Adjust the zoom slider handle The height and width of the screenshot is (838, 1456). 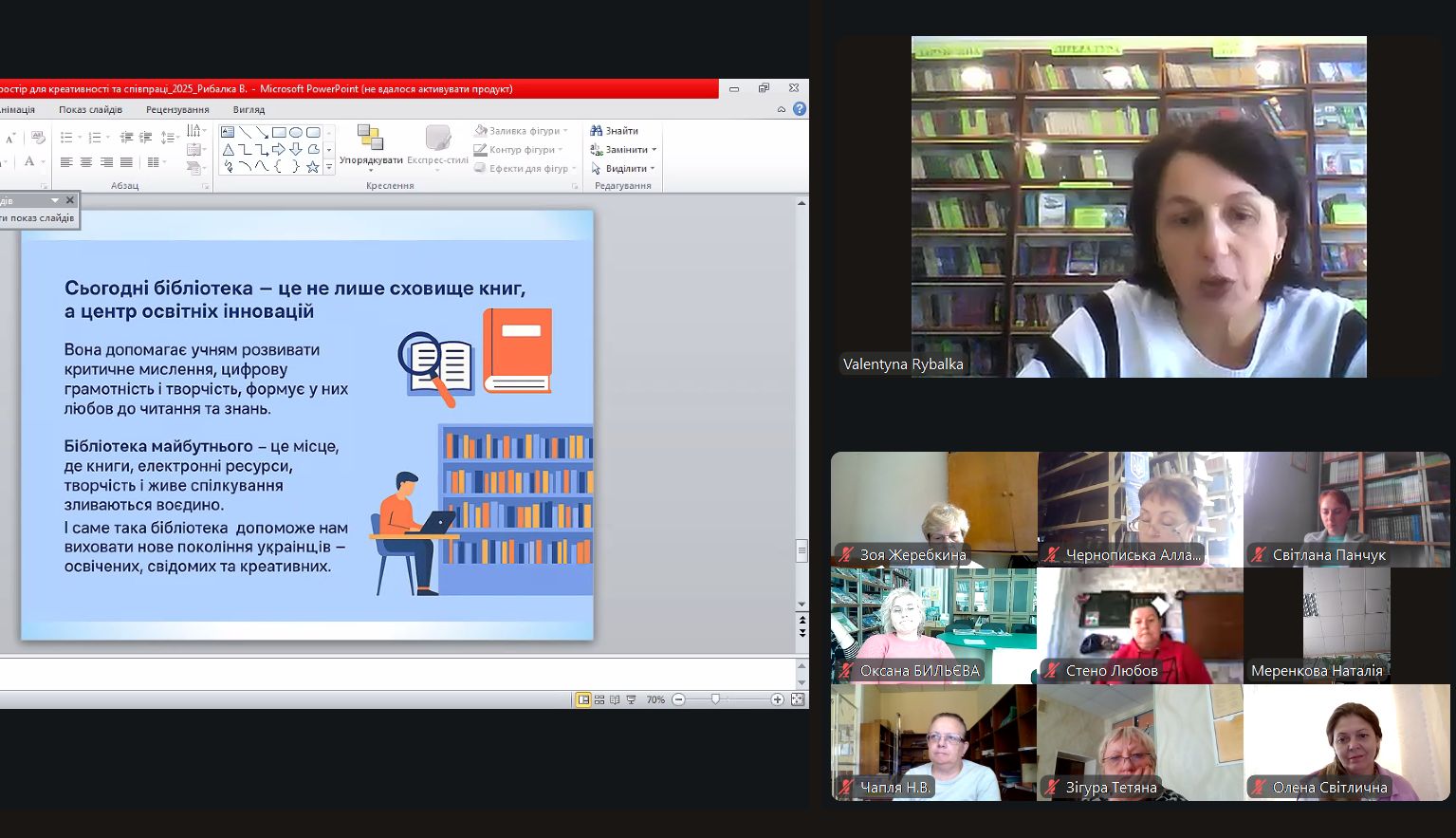715,699
